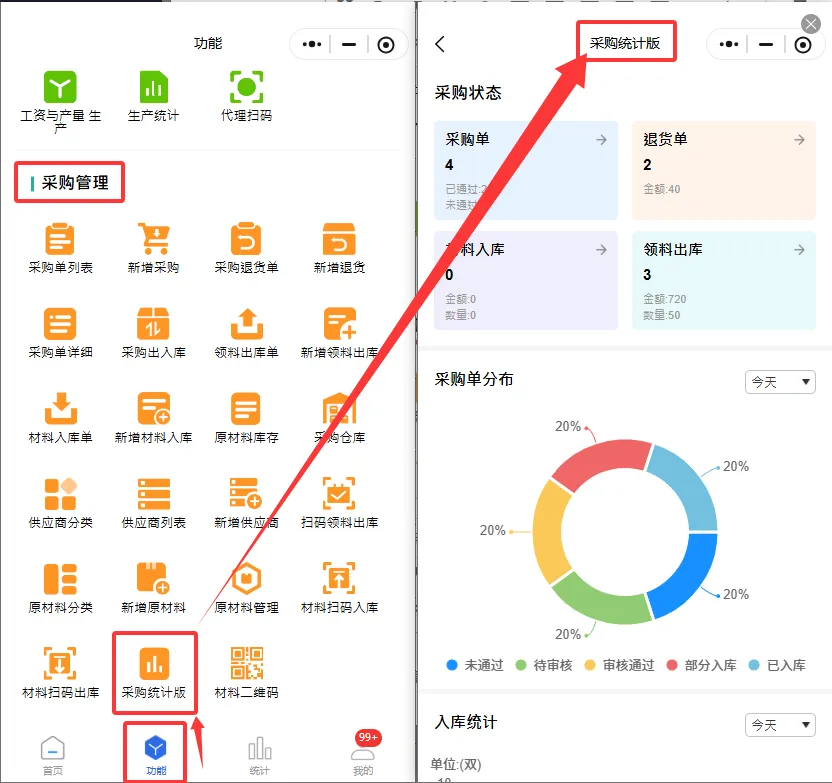832x783 pixels.
Task: Launch 采购统计版 statistics icon
Action: pos(153,663)
